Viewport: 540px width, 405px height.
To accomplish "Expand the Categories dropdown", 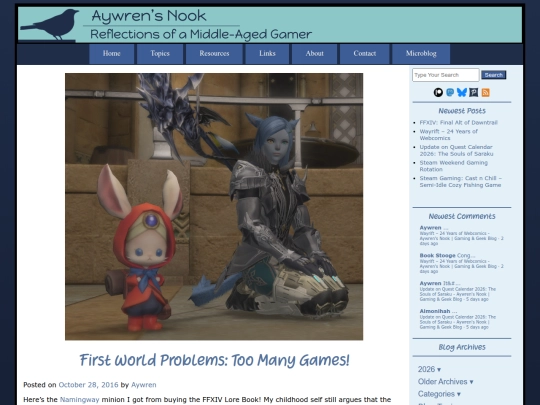I will (439, 394).
